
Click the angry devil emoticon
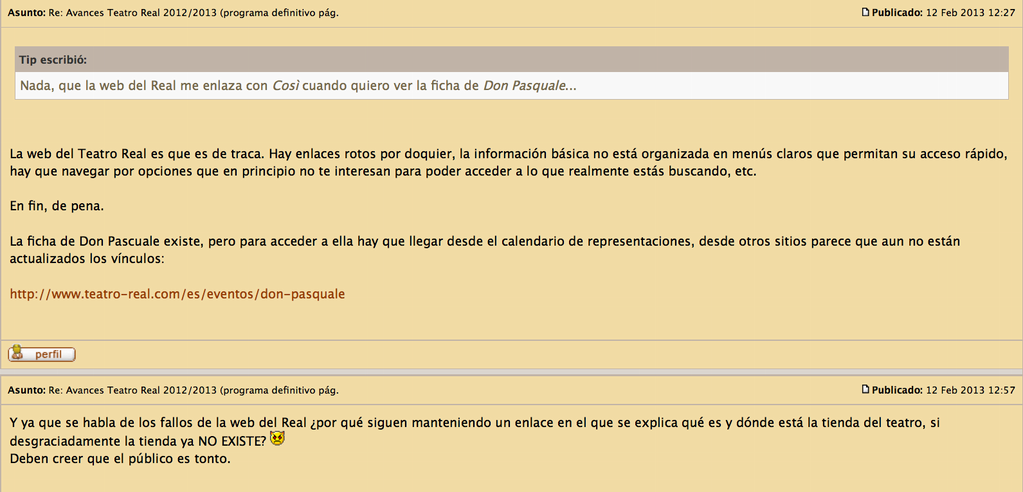pyautogui.click(x=277, y=440)
